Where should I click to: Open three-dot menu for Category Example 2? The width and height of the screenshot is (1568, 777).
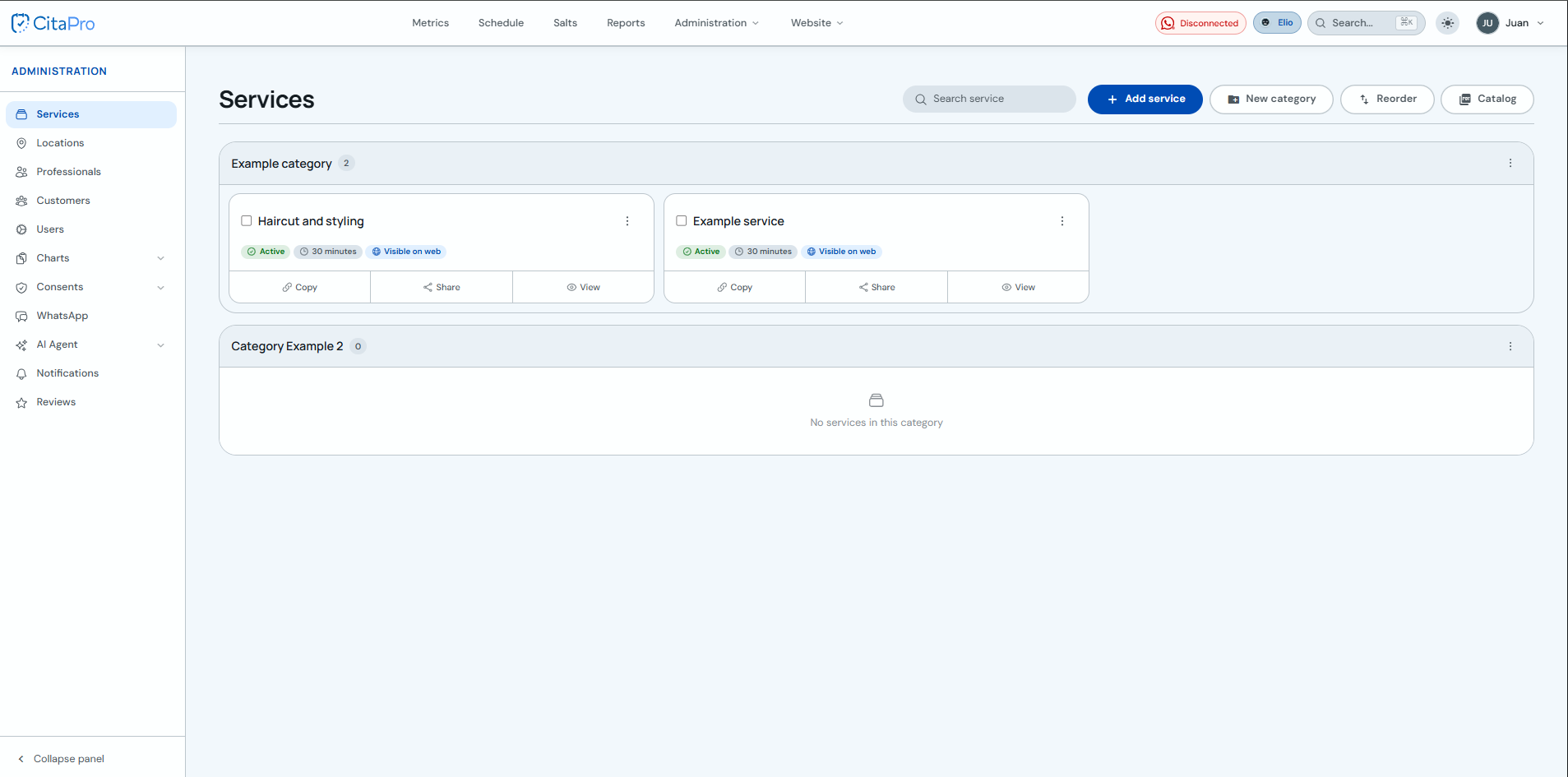pyautogui.click(x=1510, y=346)
